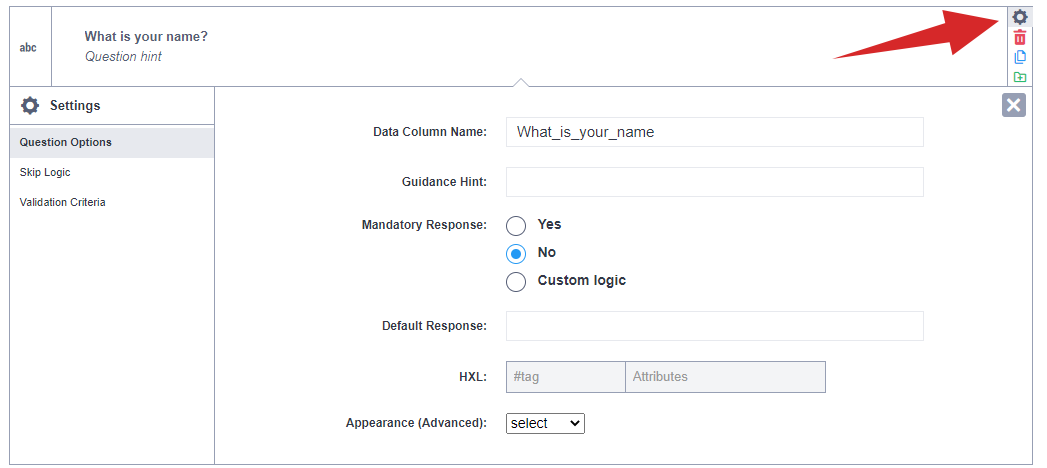Image resolution: width=1047 pixels, height=468 pixels.
Task: Click the 'Question hint' placeholder text
Action: click(x=123, y=57)
